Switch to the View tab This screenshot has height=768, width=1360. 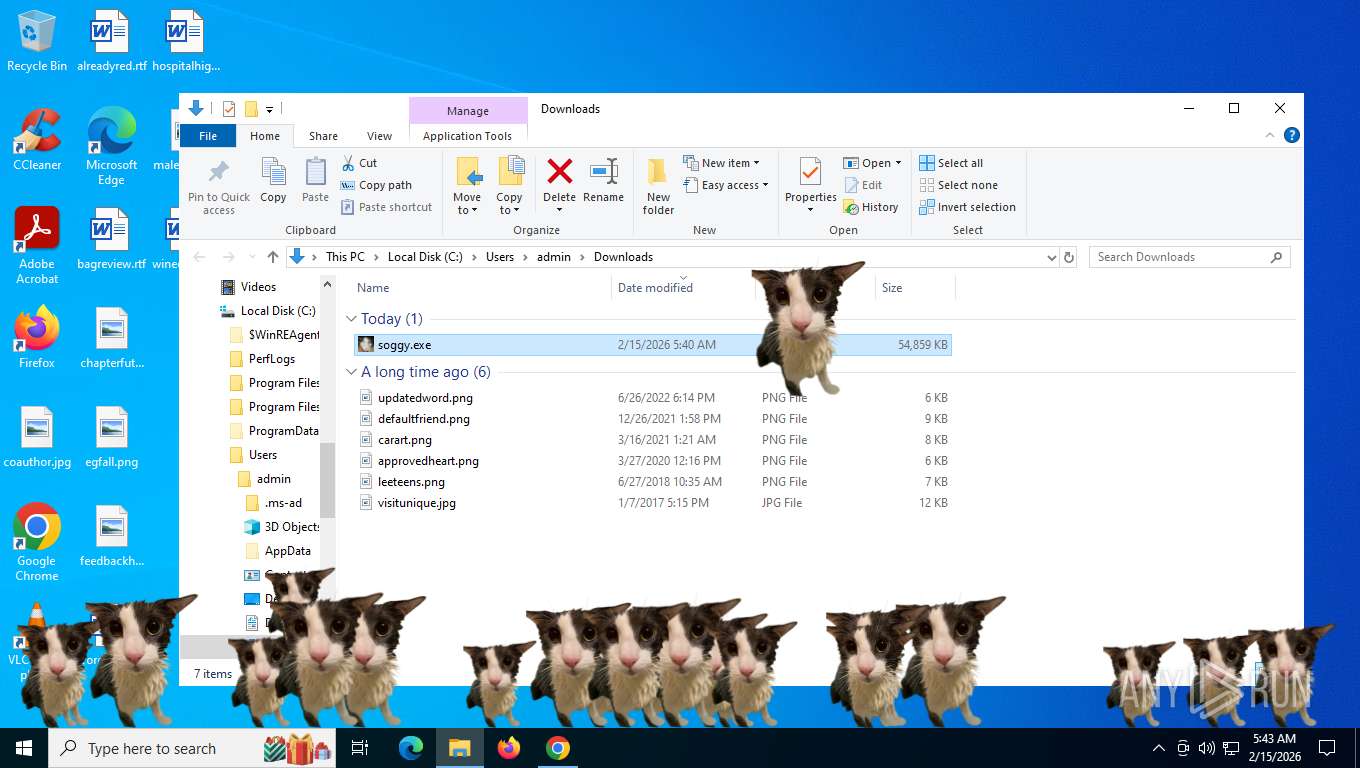pos(379,136)
